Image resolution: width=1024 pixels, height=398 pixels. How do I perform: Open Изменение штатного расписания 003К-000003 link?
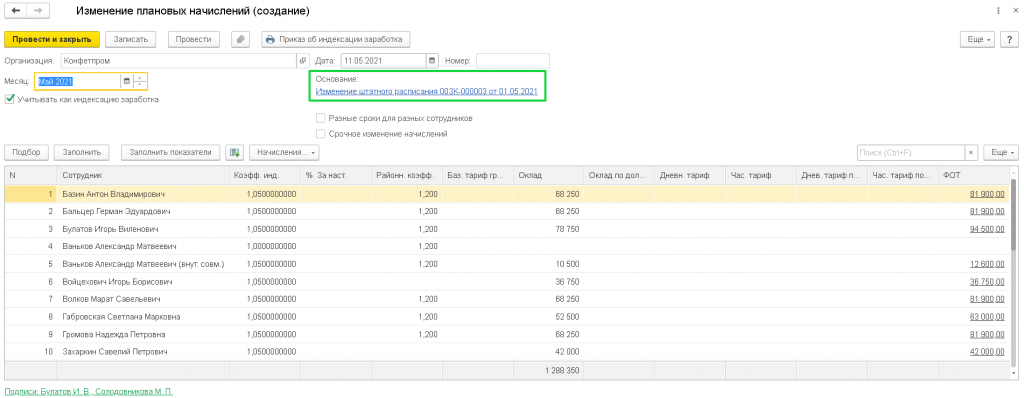click(426, 91)
